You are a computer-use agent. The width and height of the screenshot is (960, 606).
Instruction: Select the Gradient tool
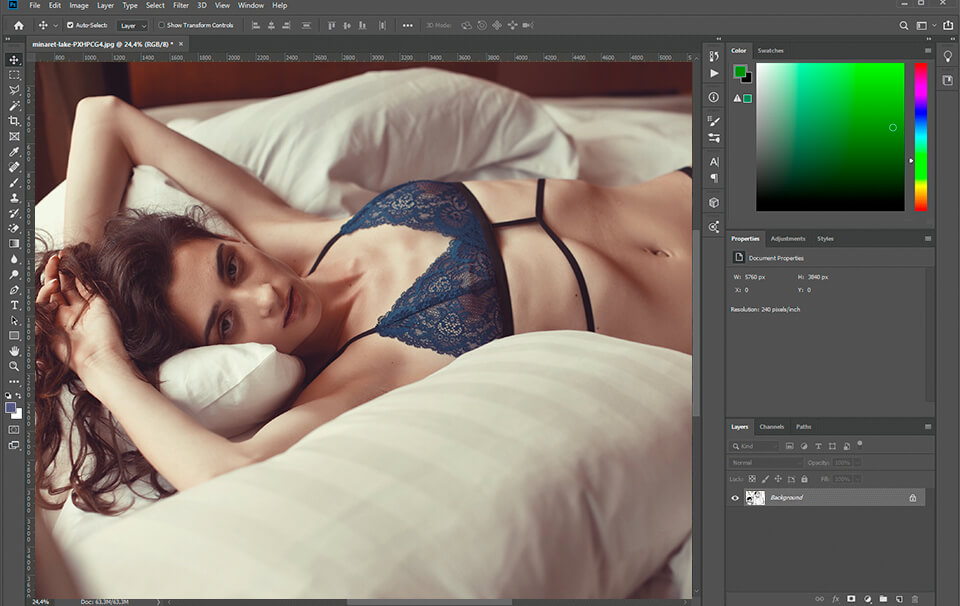pos(14,244)
